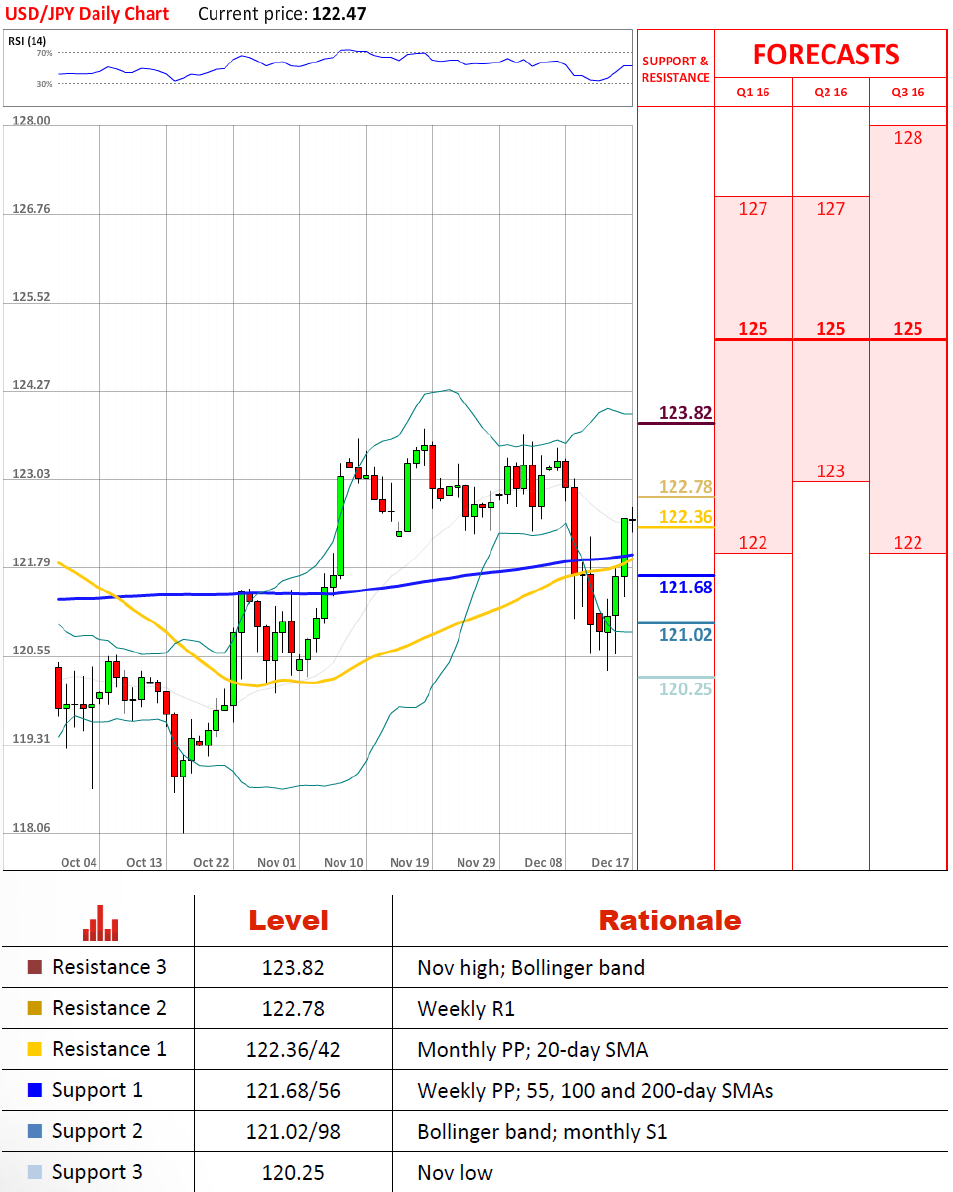Click the Support 1 blue color swatch
The image size is (953, 1192).
pyautogui.click(x=34, y=1090)
